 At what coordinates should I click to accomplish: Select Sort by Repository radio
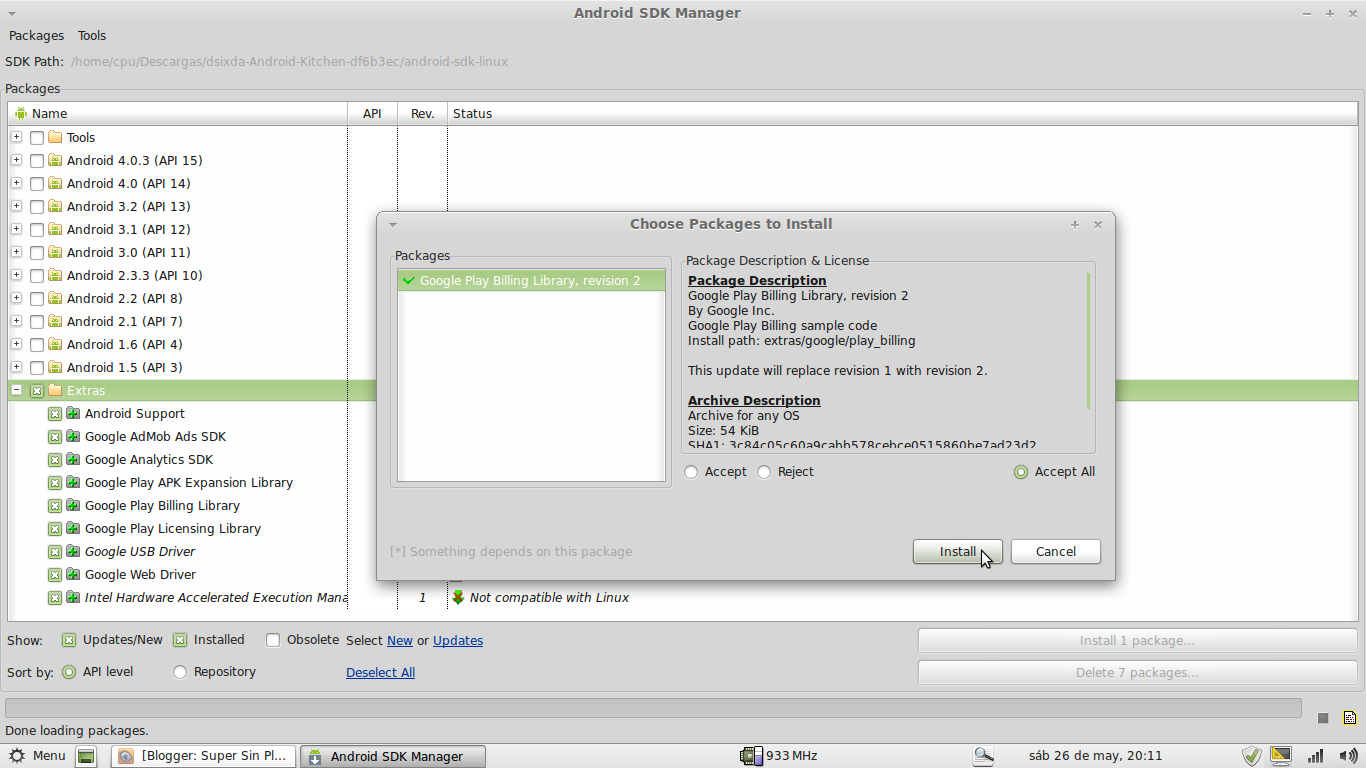click(180, 672)
